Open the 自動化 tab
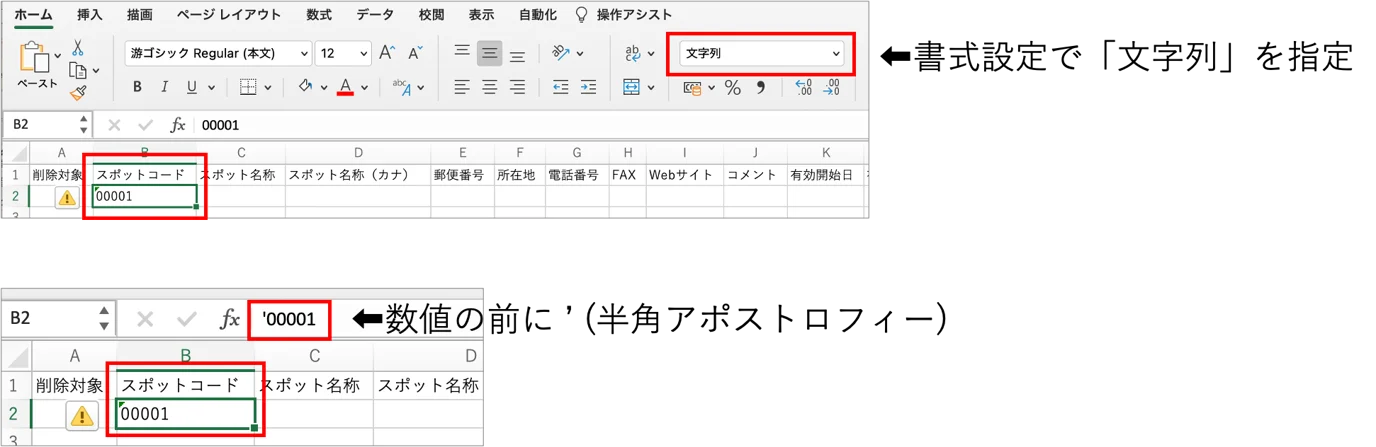Screen dimensions: 1376x447 pos(538,15)
